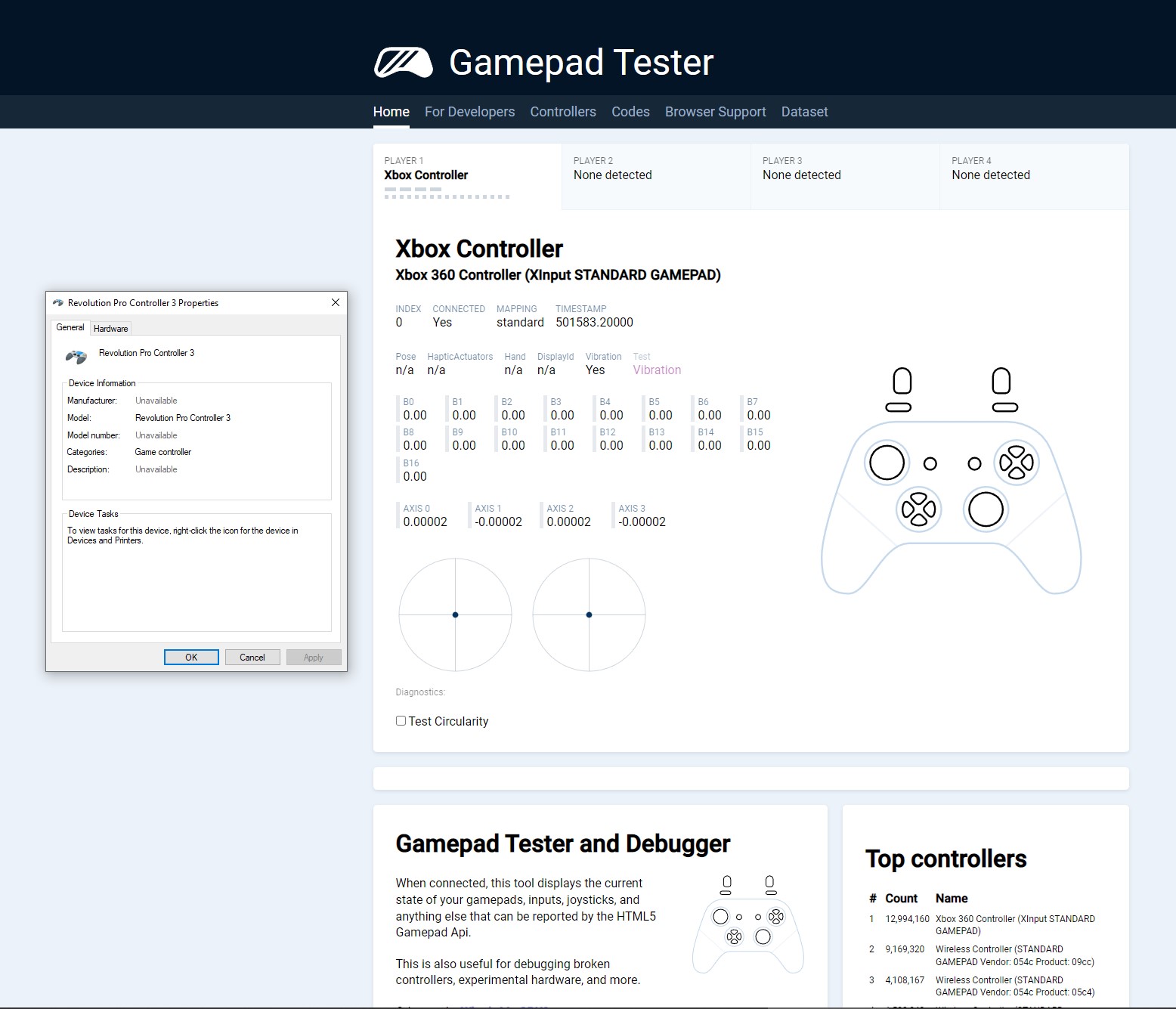Click the 'Game controller' category value
The width and height of the screenshot is (1176, 1009).
pyautogui.click(x=163, y=452)
